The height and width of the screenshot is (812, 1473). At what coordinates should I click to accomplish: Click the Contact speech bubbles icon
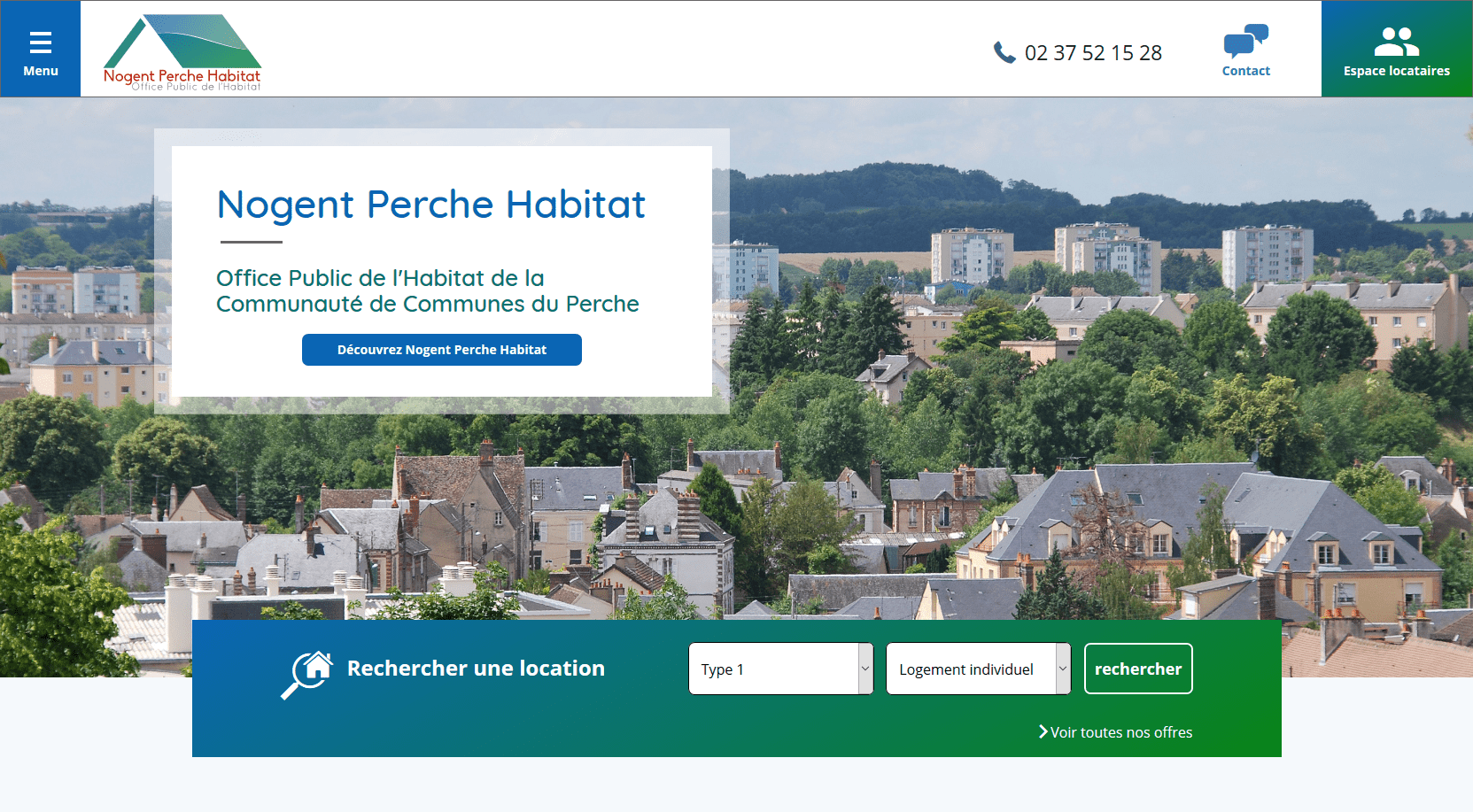tap(1245, 41)
